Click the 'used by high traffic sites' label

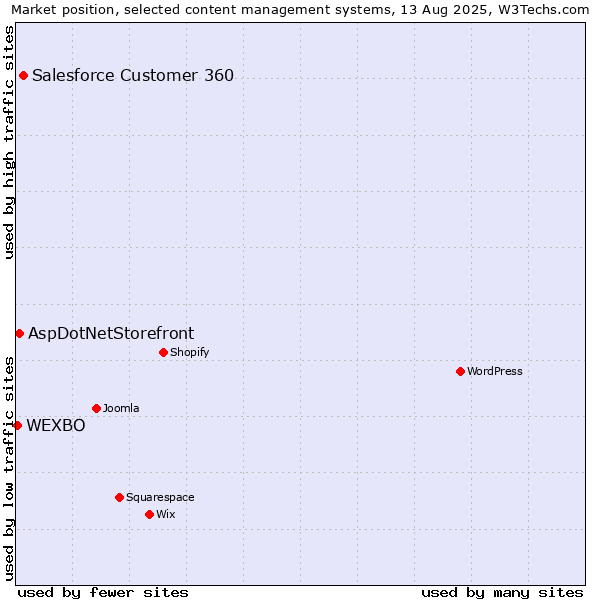[9, 142]
